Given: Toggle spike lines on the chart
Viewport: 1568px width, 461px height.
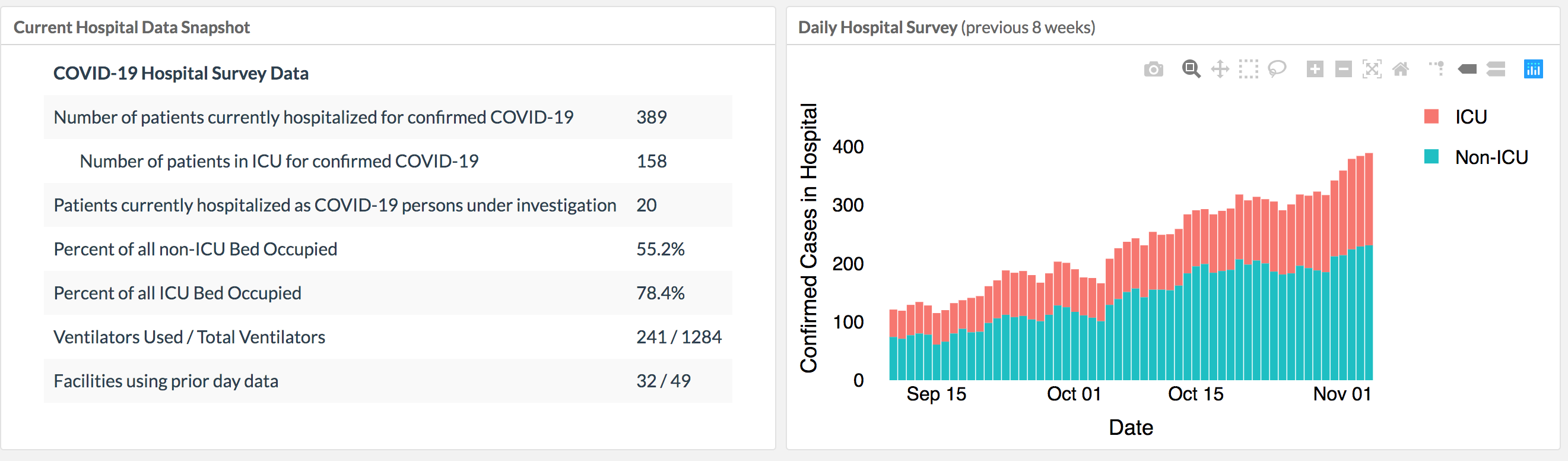Looking at the screenshot, I should pyautogui.click(x=1437, y=69).
